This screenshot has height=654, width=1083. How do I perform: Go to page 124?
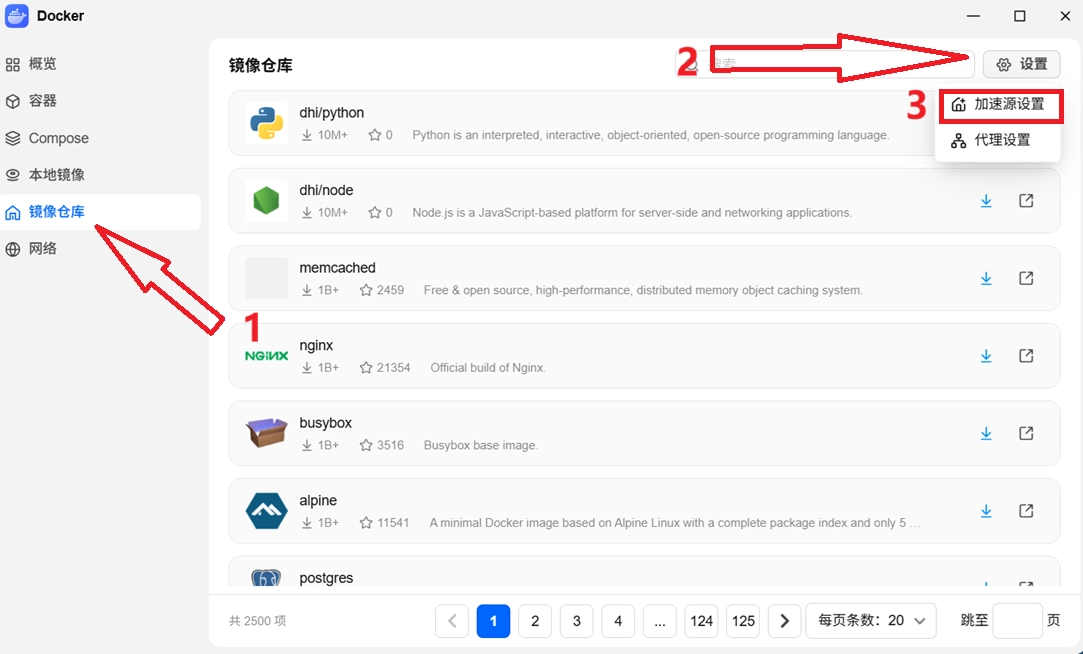tap(701, 621)
